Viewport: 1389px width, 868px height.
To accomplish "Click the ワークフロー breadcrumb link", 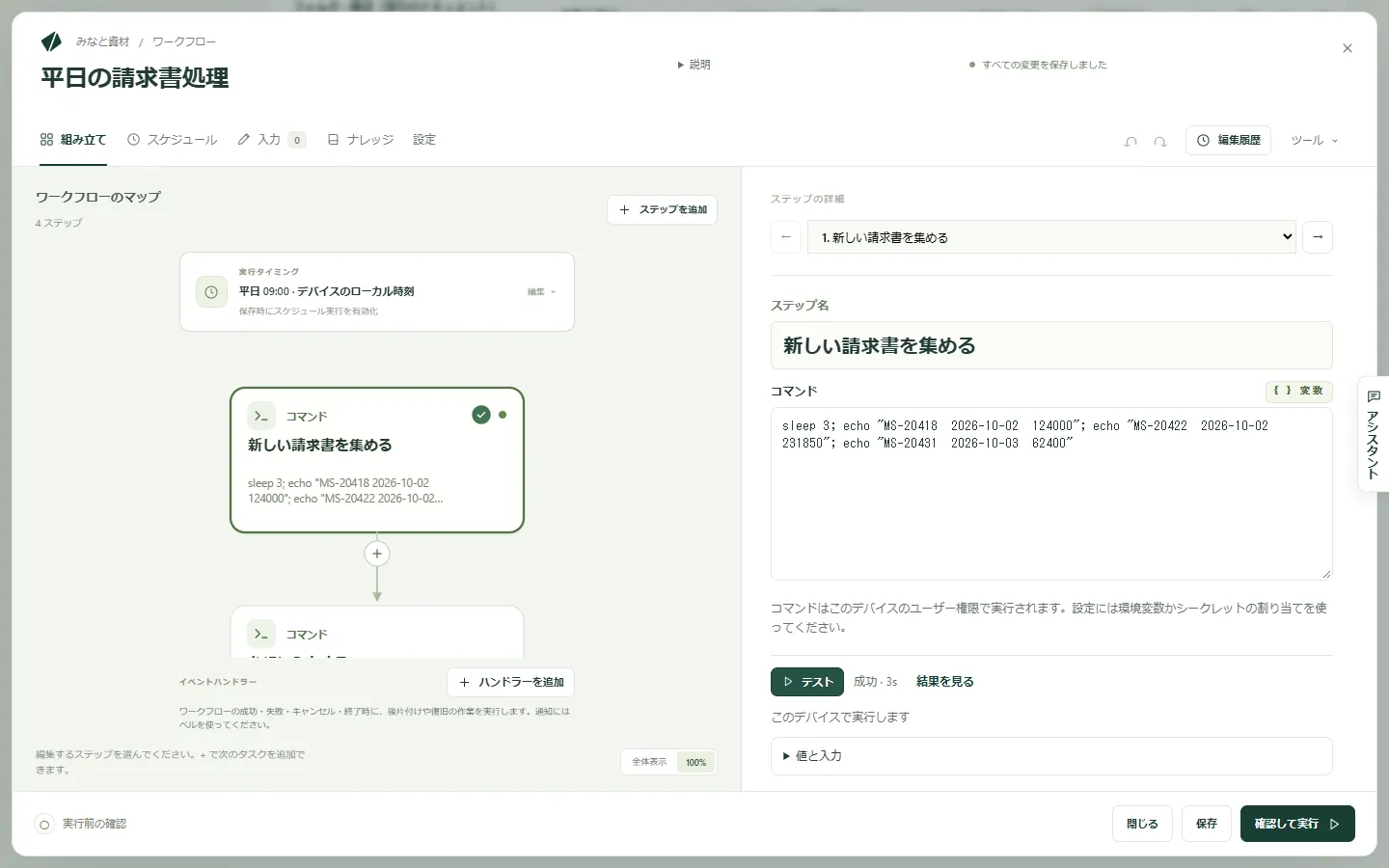I will 184,42.
